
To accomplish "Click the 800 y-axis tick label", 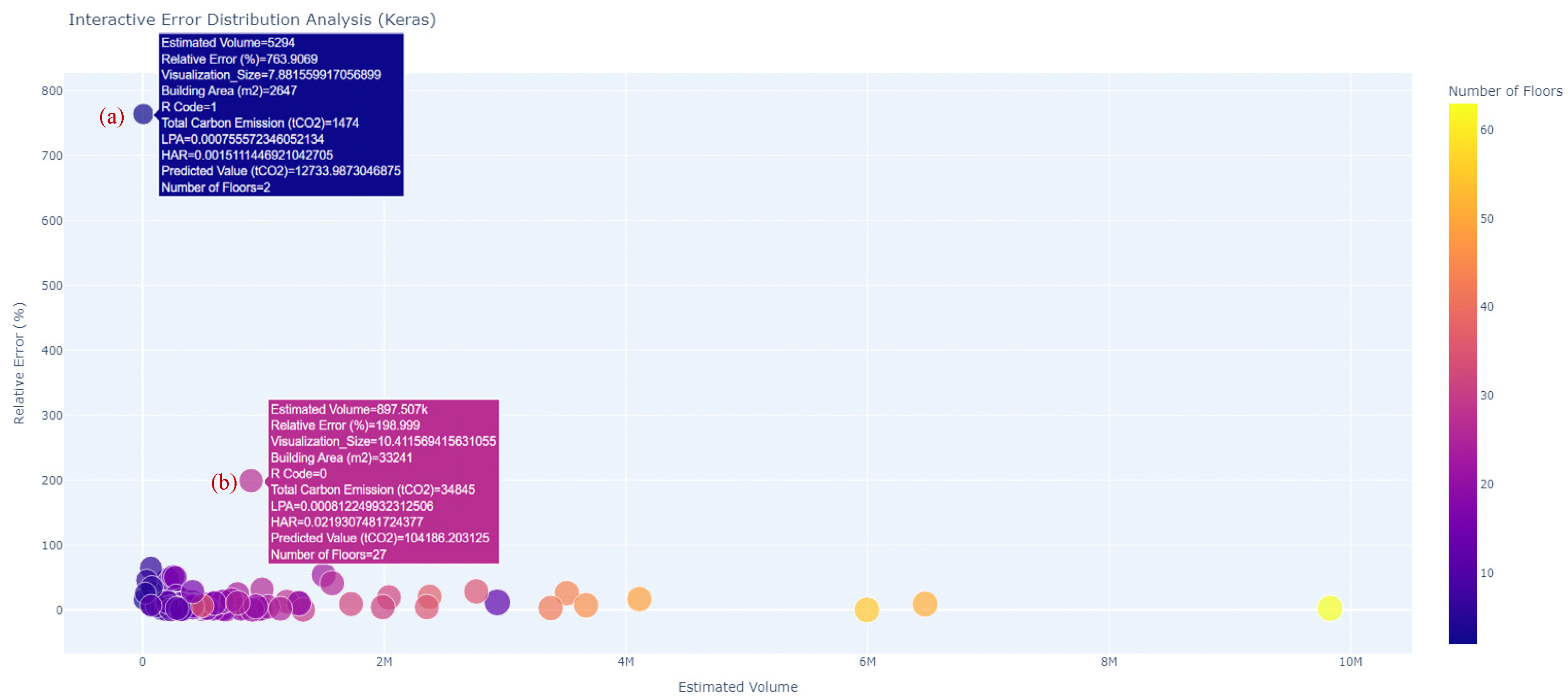I will 52,91.
